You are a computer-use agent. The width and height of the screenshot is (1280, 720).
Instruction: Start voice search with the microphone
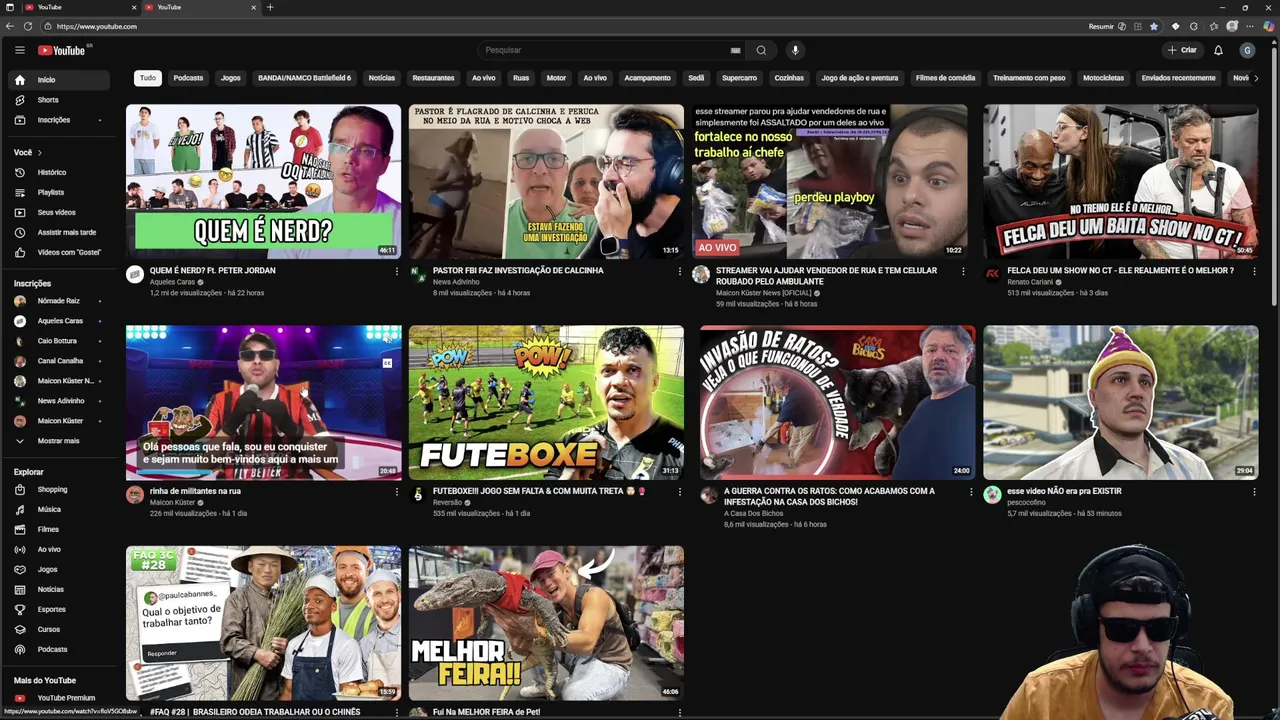pos(795,50)
